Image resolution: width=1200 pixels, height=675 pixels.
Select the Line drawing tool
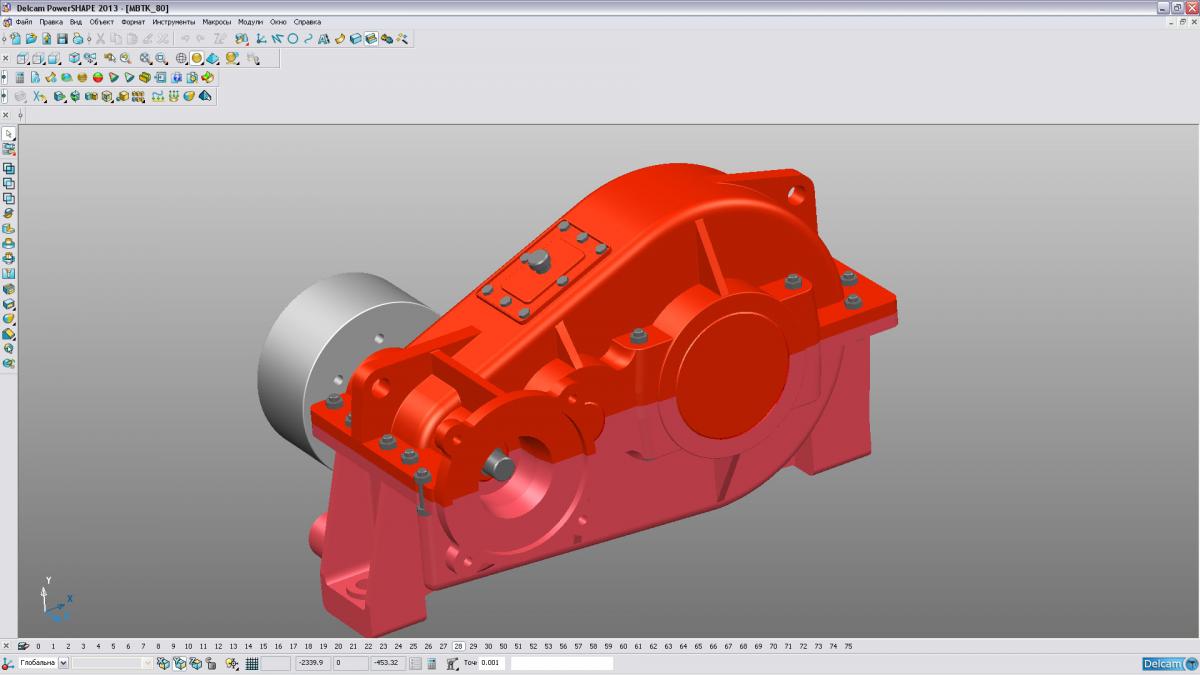277,39
